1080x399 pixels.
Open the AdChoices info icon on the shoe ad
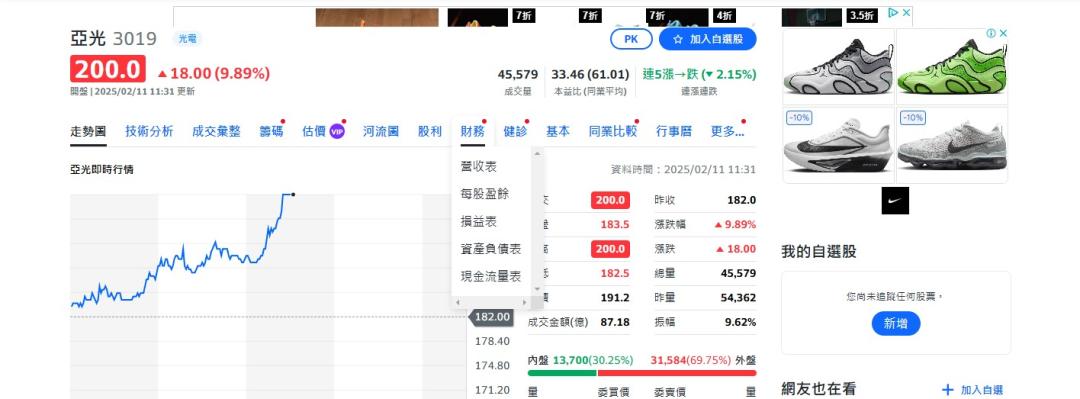point(991,33)
